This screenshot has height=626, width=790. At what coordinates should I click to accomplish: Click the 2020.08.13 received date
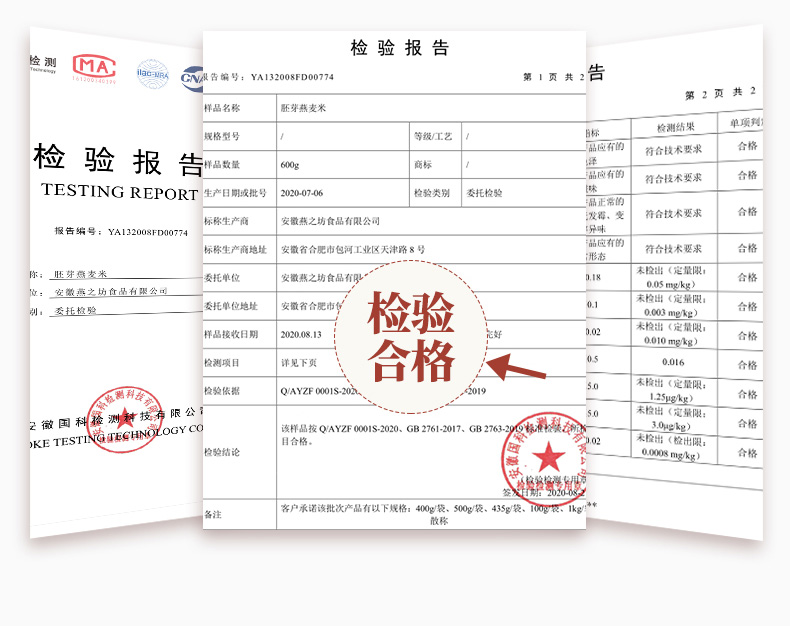[301, 335]
